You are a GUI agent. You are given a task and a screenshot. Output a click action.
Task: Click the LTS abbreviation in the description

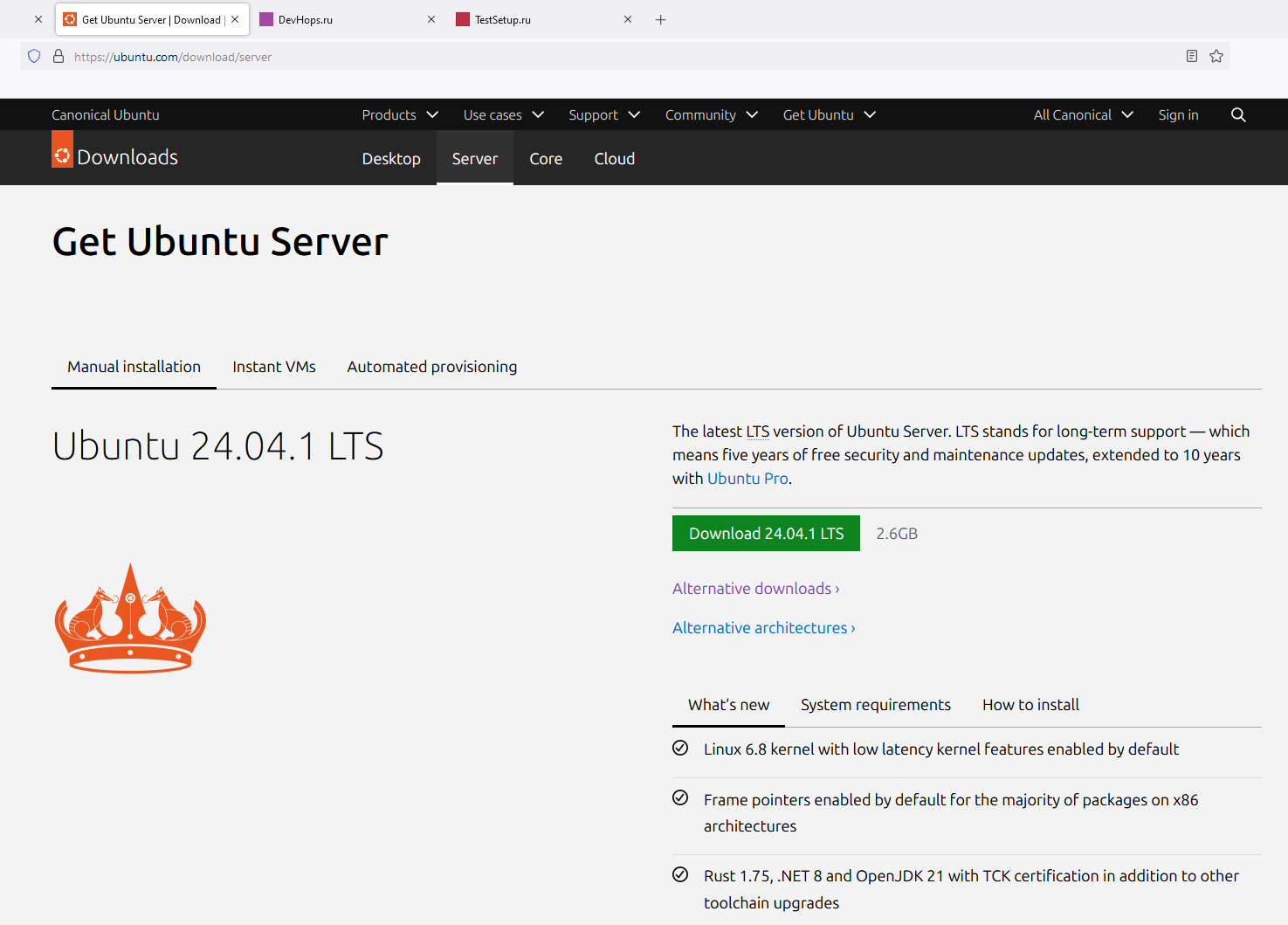(758, 431)
